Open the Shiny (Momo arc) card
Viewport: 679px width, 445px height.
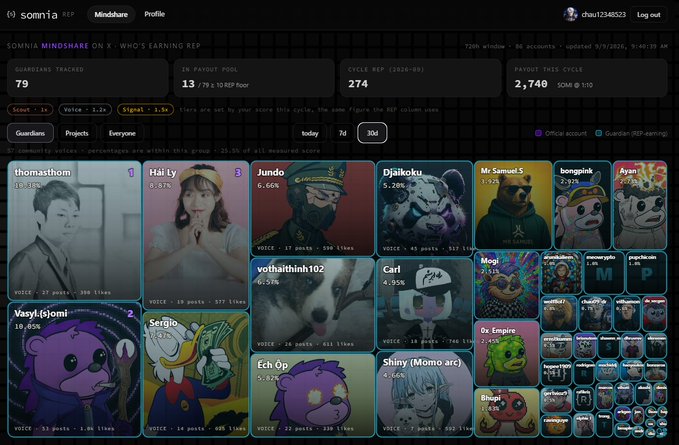424,394
